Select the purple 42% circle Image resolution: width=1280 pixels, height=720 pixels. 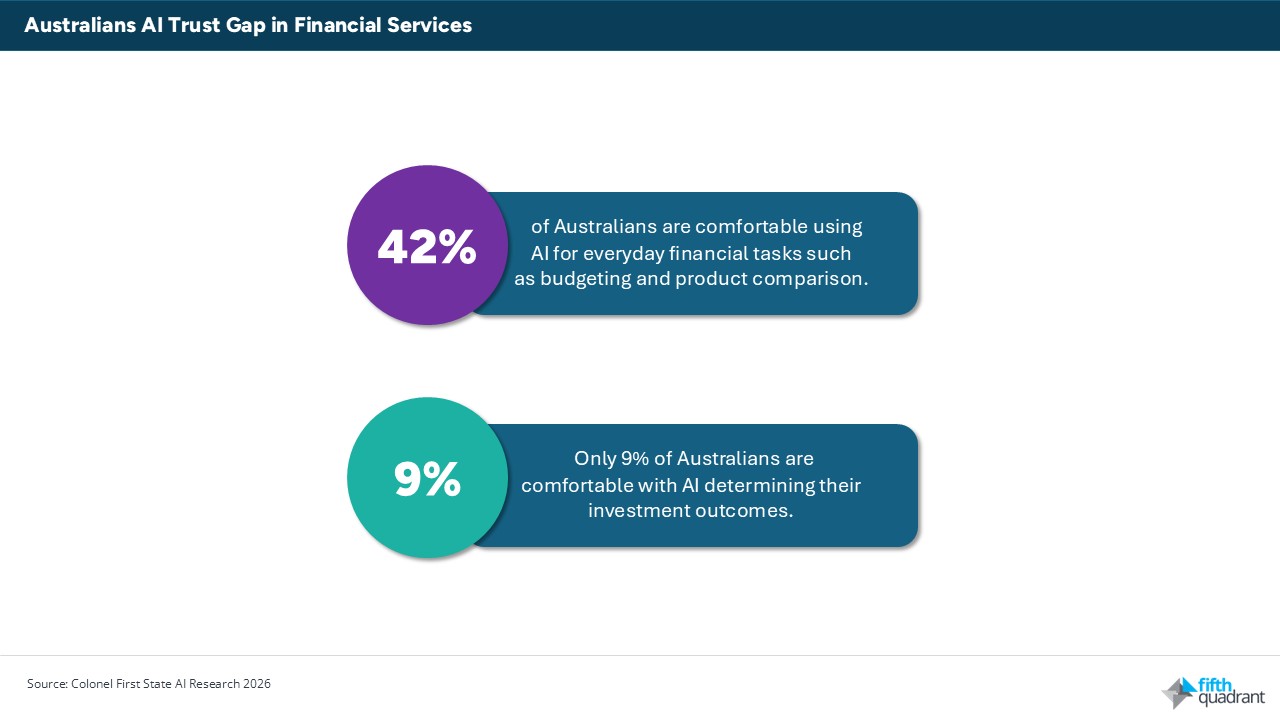coord(427,245)
